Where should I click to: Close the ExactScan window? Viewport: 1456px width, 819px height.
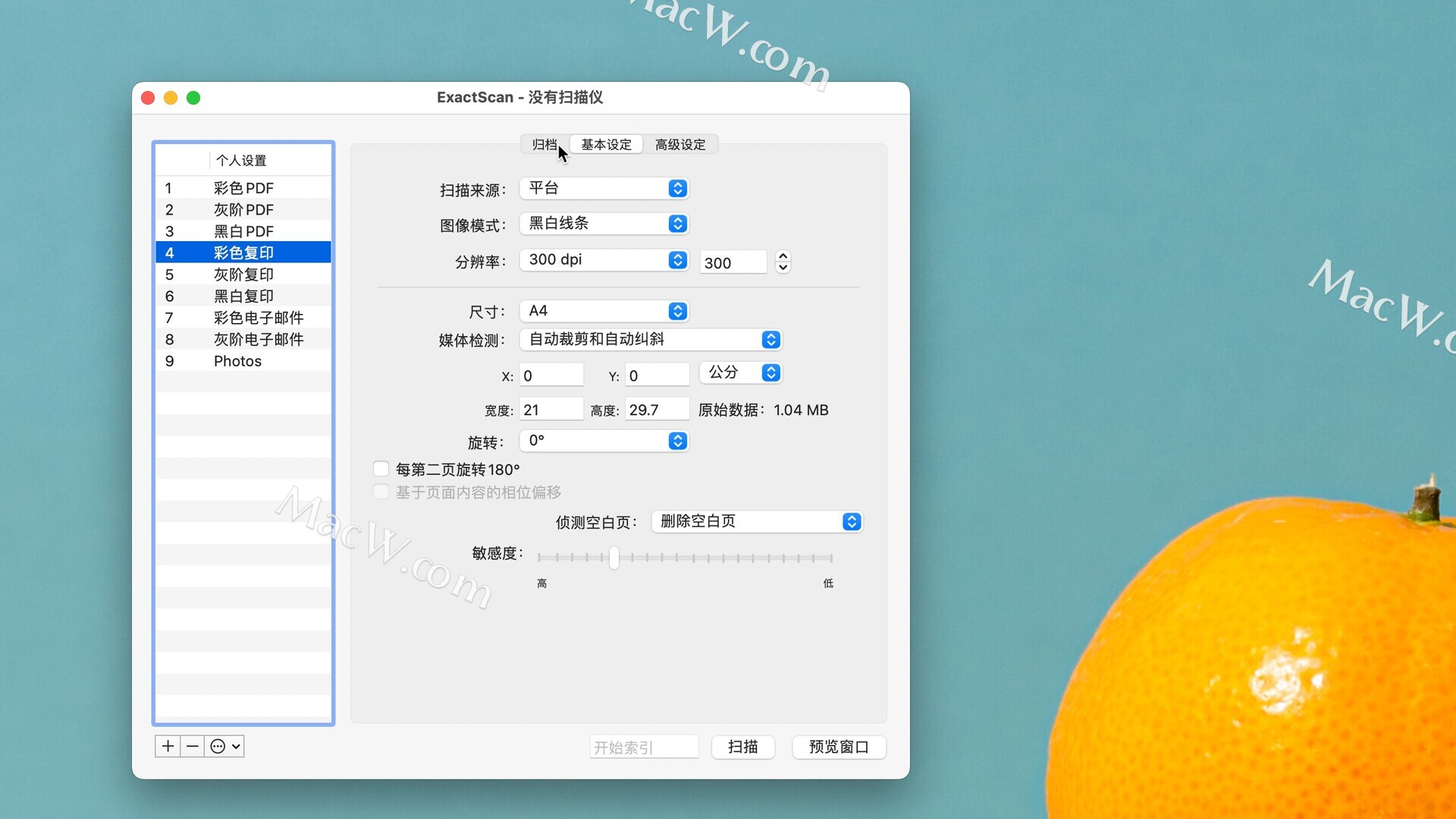pos(149,98)
